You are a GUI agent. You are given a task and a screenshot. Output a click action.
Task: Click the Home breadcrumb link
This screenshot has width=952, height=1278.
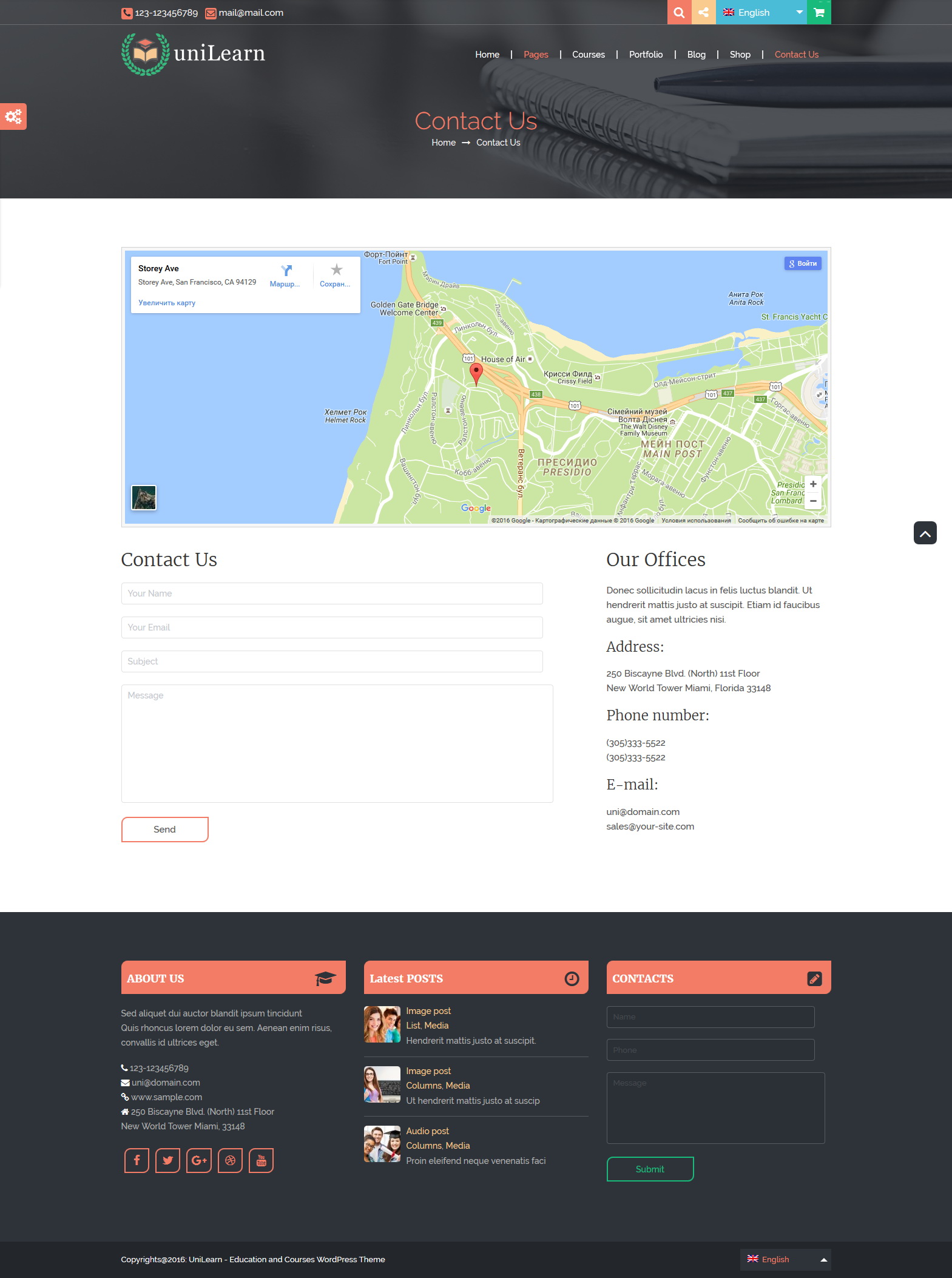(x=444, y=143)
